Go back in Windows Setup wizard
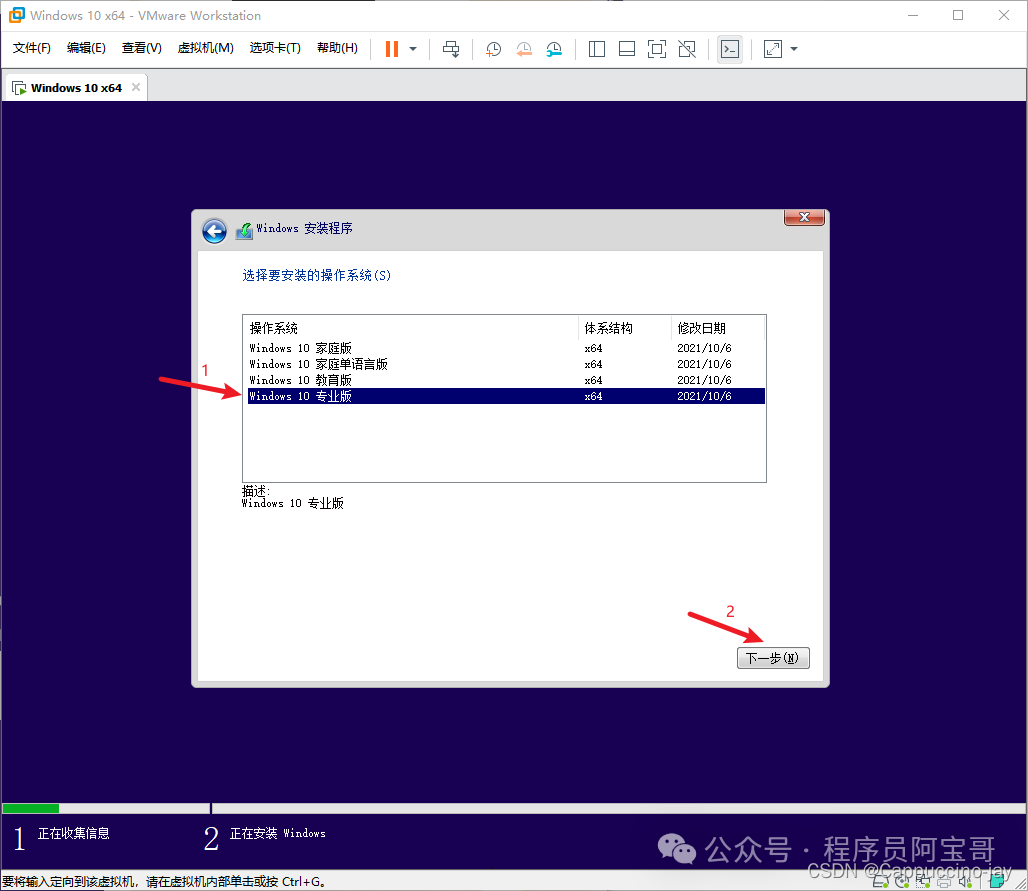Screen dimensions: 1028x891 click(x=214, y=231)
